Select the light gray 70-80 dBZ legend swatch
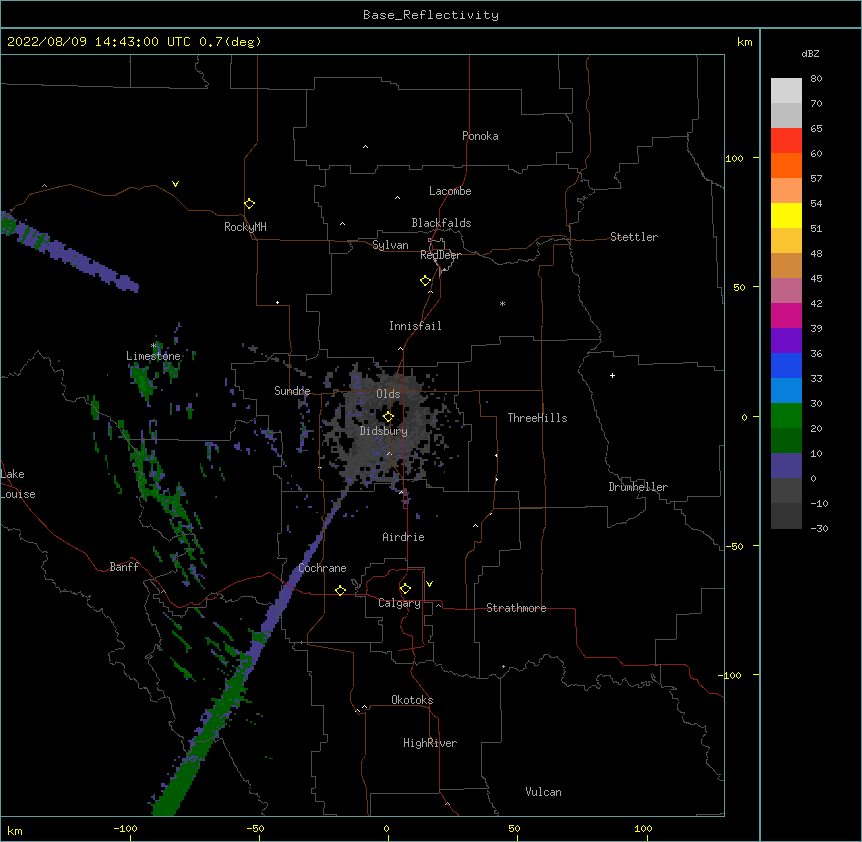Image resolution: width=862 pixels, height=842 pixels. [786, 90]
